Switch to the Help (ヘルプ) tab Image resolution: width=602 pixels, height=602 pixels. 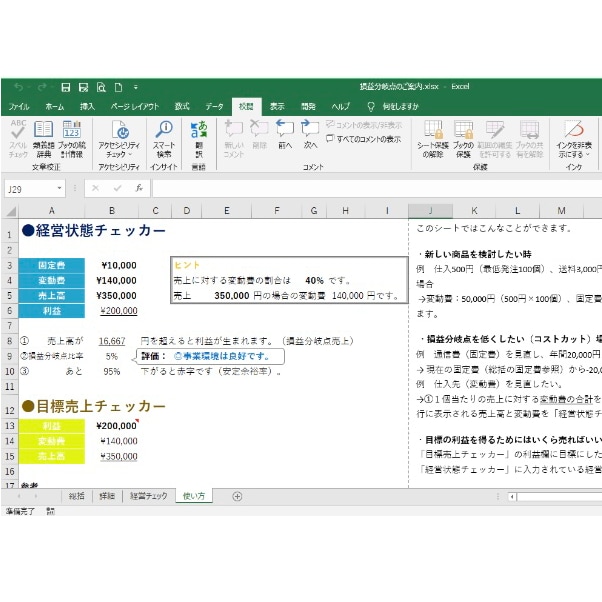point(341,106)
